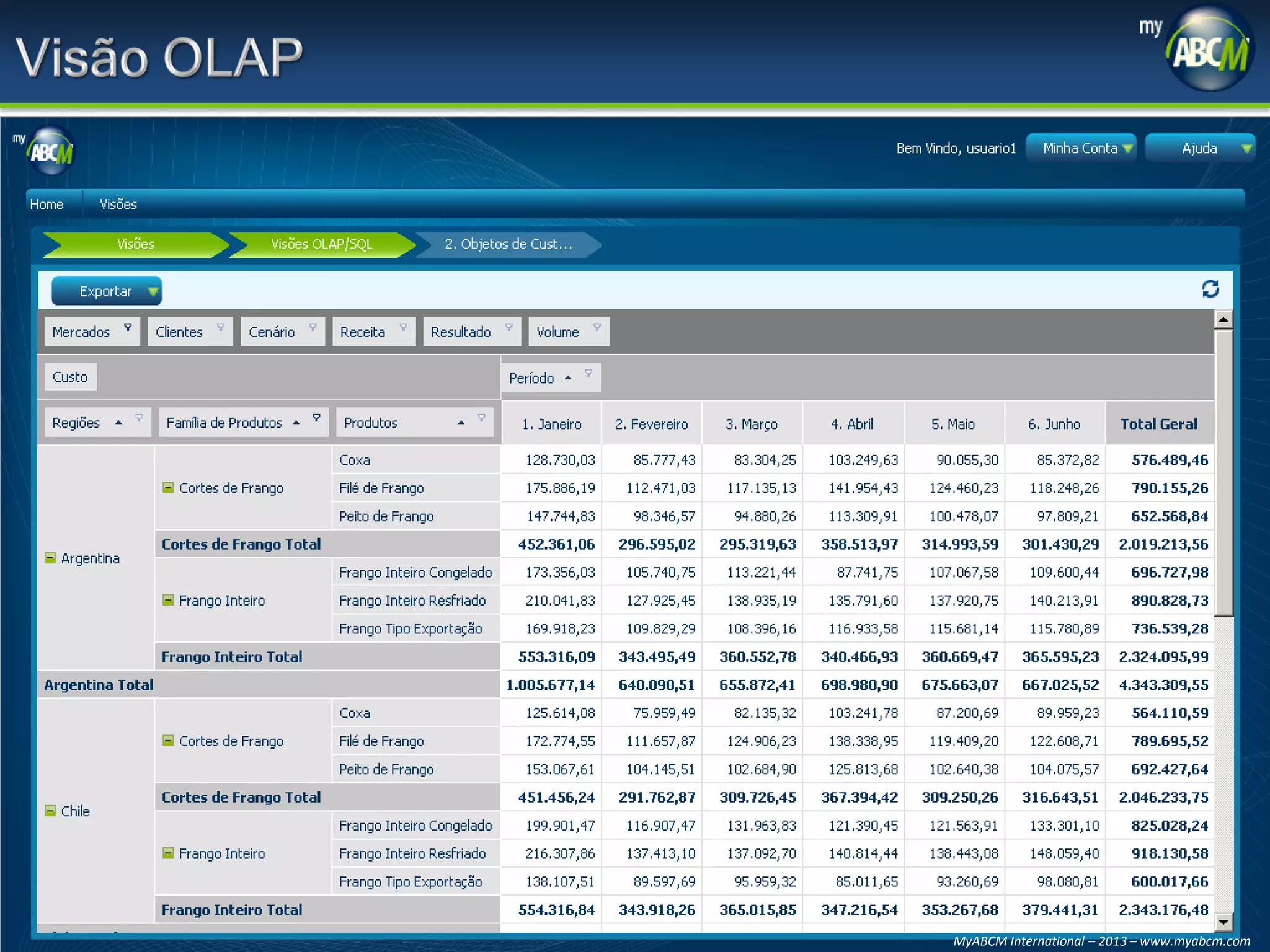Collapse the Chile region row
This screenshot has height=952, width=1270.
click(x=50, y=811)
